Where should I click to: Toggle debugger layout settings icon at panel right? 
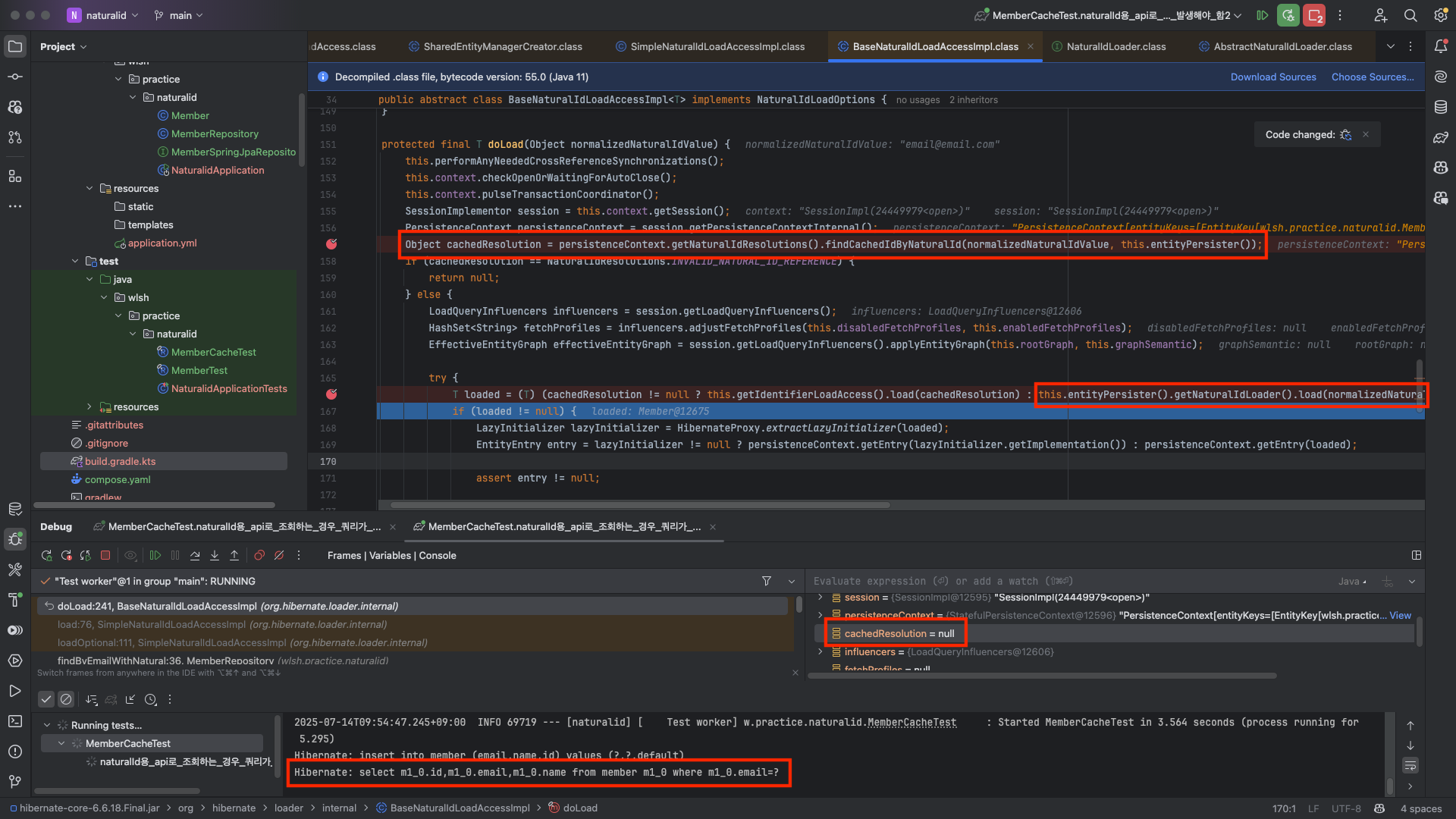1416,556
